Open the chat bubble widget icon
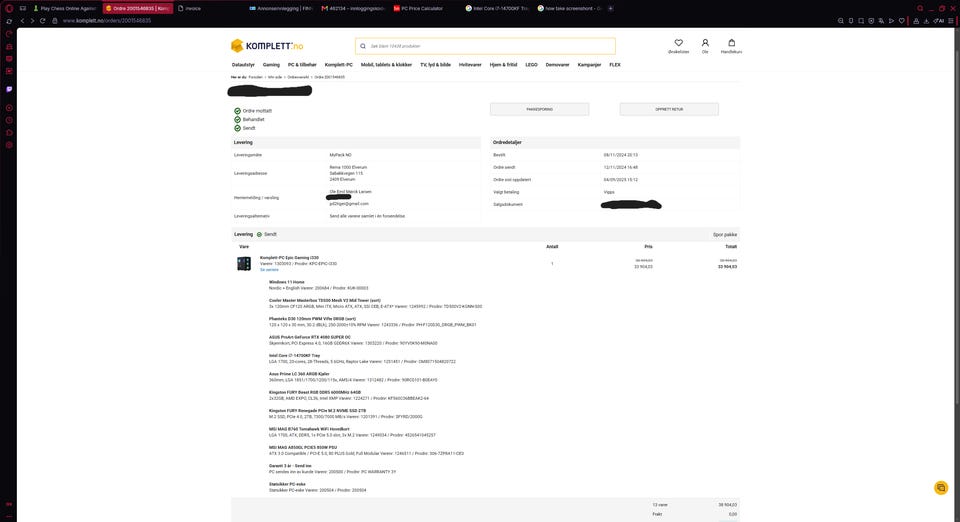Viewport: 960px width, 522px height. pos(941,488)
